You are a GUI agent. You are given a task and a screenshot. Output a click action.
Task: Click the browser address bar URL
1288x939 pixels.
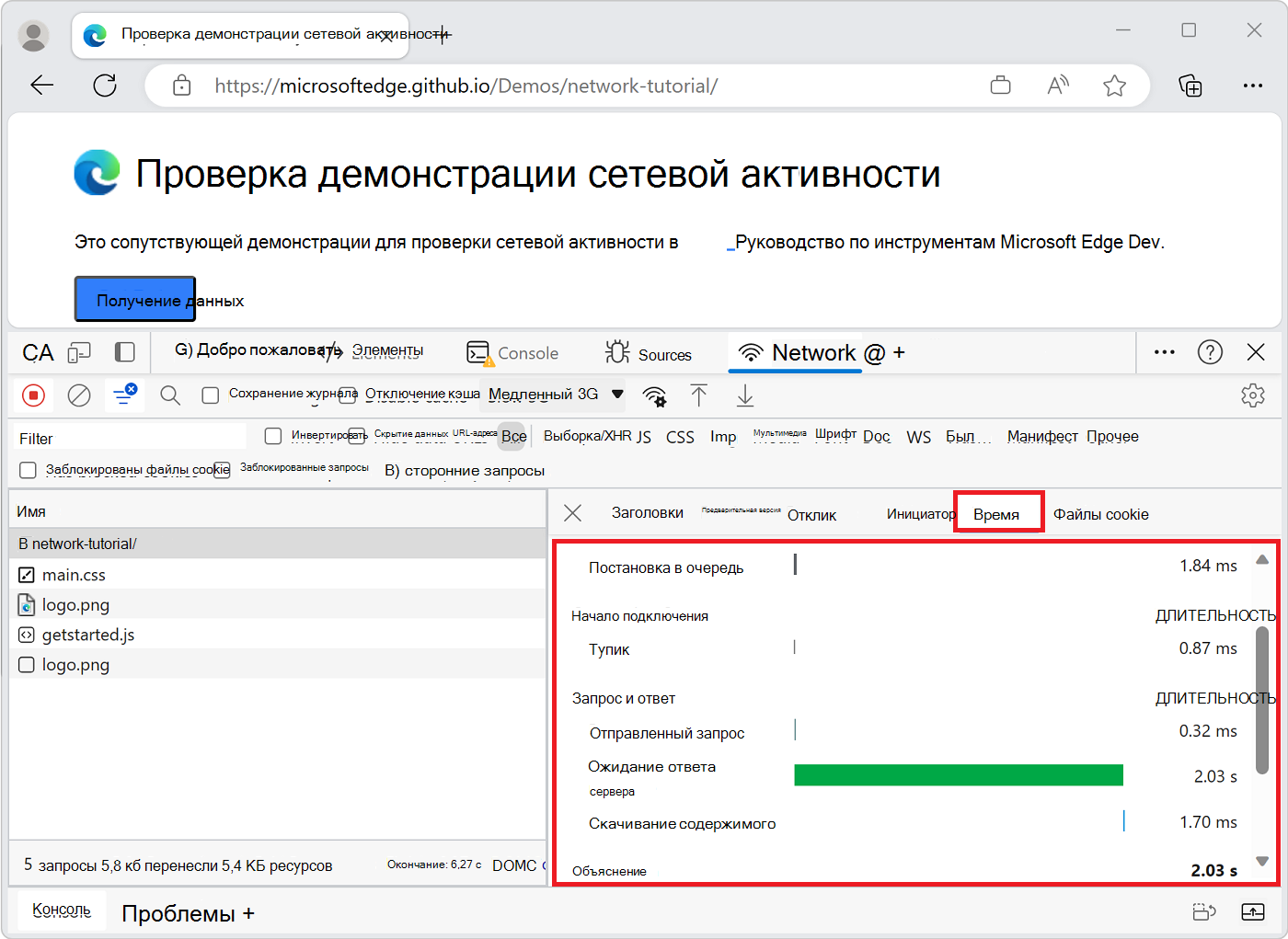click(466, 86)
